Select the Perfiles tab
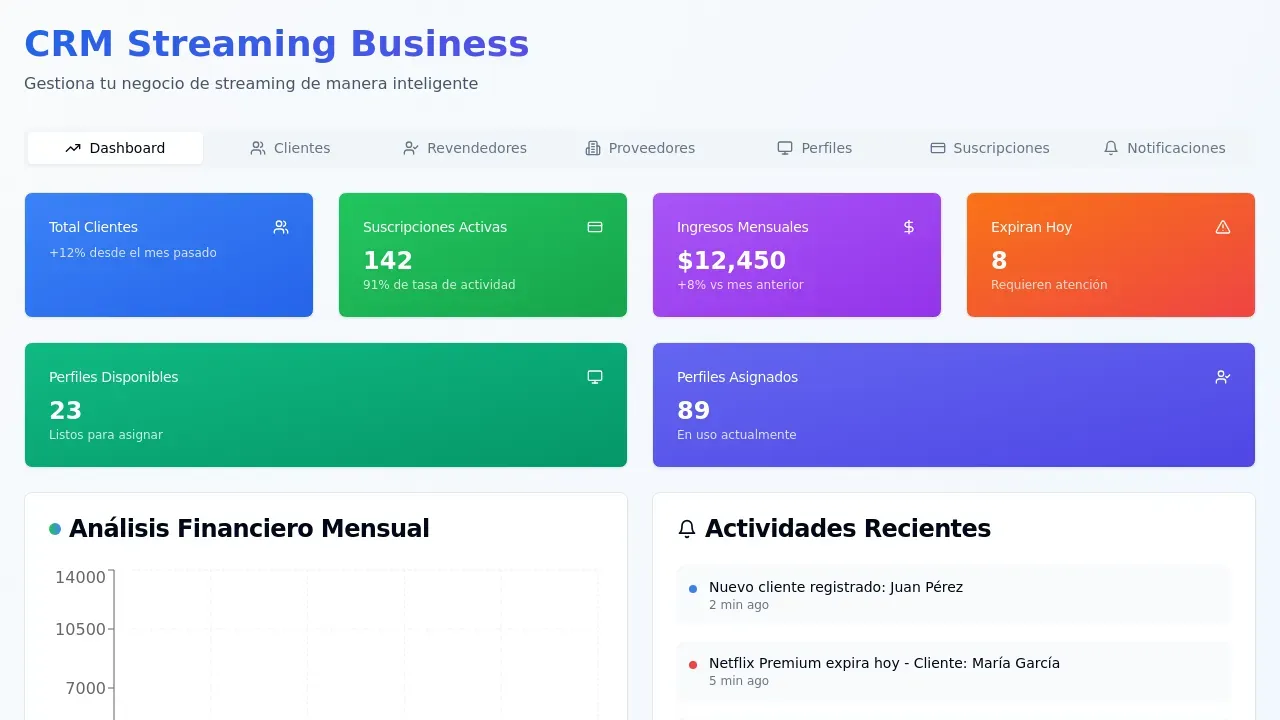1280x720 pixels. click(816, 148)
